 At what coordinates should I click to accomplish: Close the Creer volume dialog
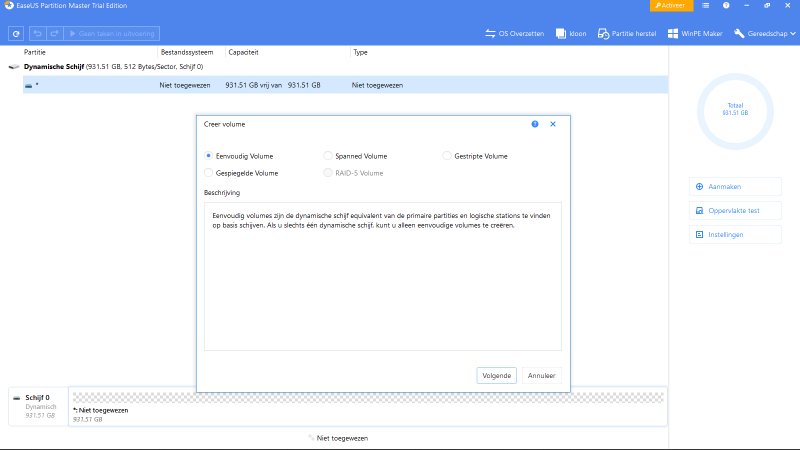point(553,124)
